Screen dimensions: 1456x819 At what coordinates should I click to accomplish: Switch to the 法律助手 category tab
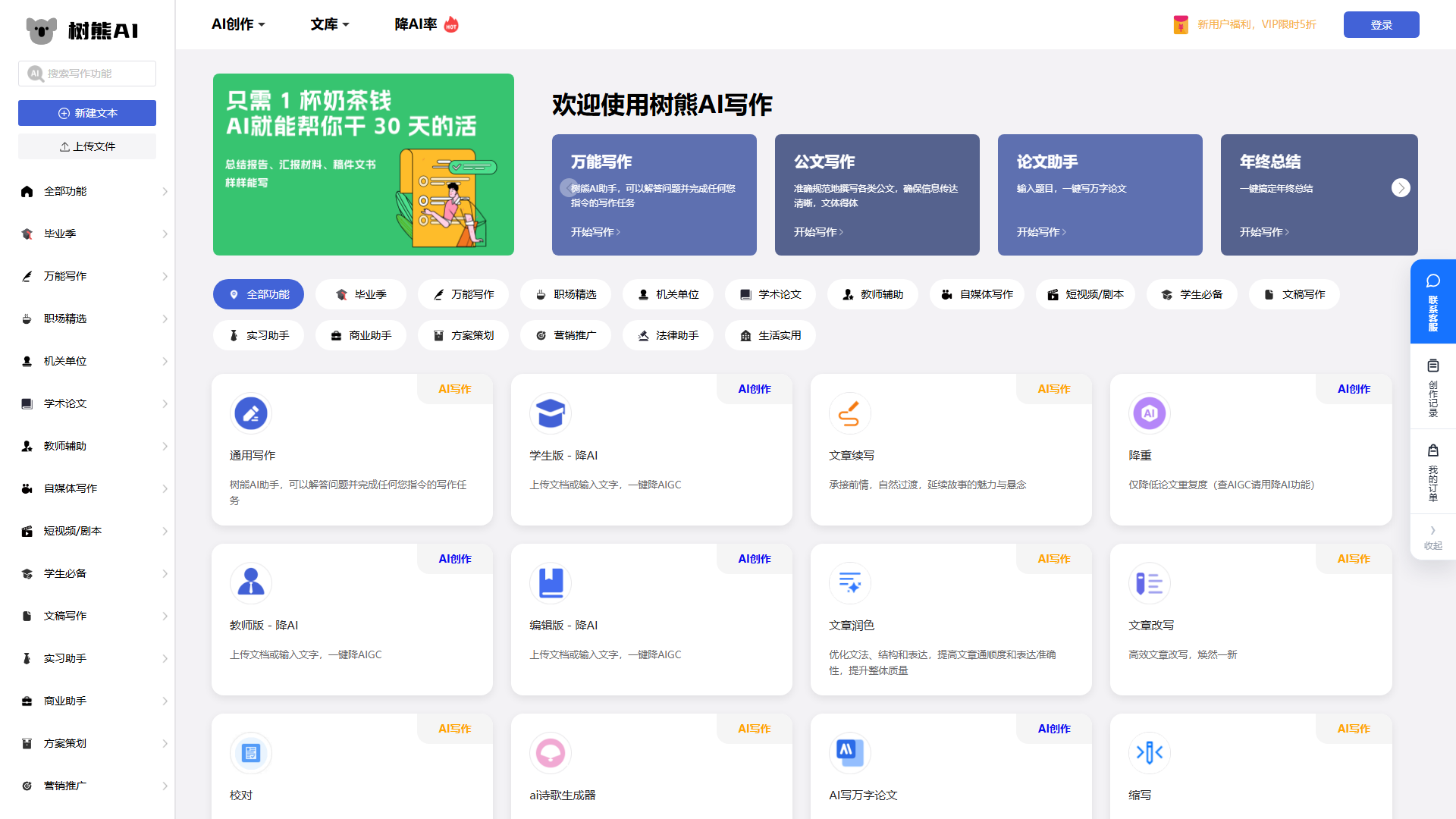668,335
